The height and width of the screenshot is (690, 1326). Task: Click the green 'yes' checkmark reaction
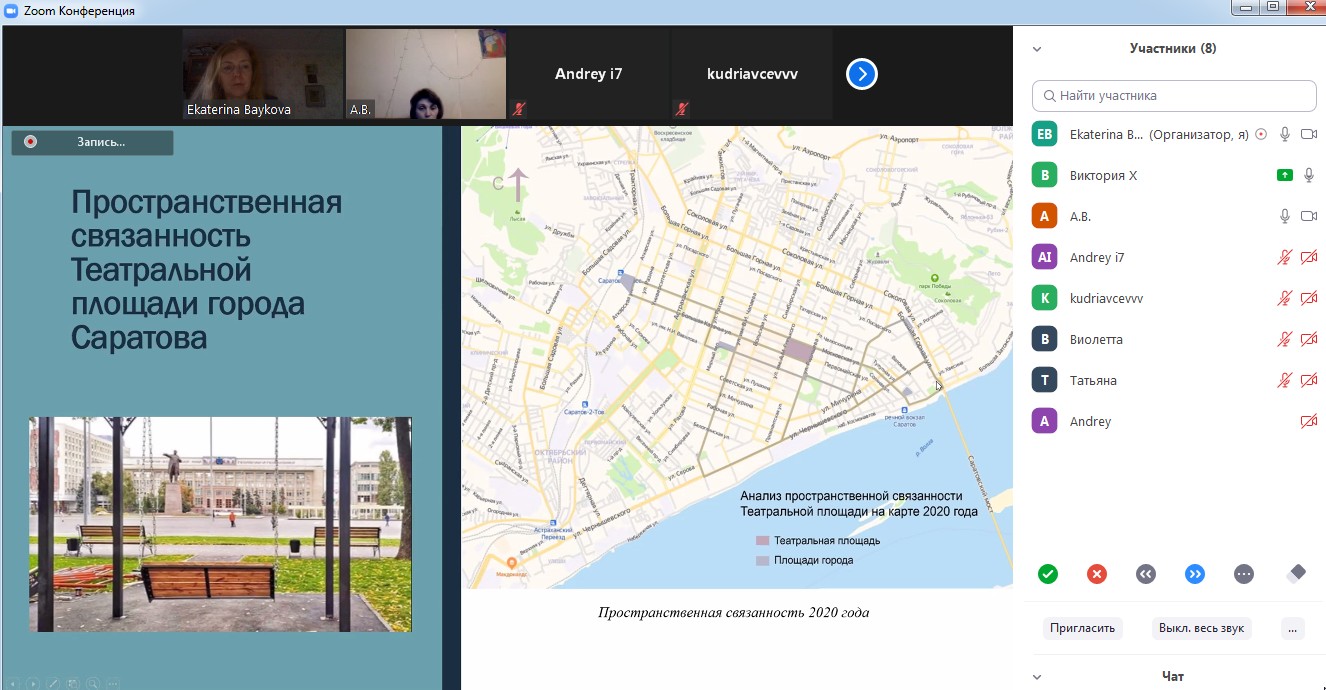click(x=1047, y=574)
